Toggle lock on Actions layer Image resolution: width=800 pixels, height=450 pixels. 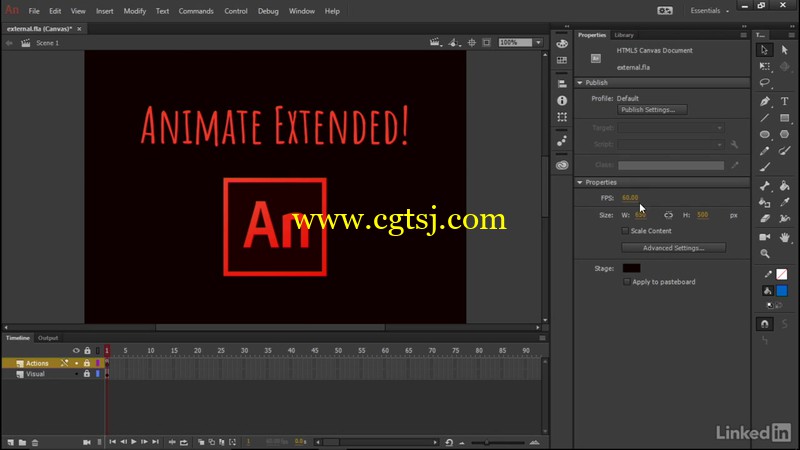coord(87,363)
